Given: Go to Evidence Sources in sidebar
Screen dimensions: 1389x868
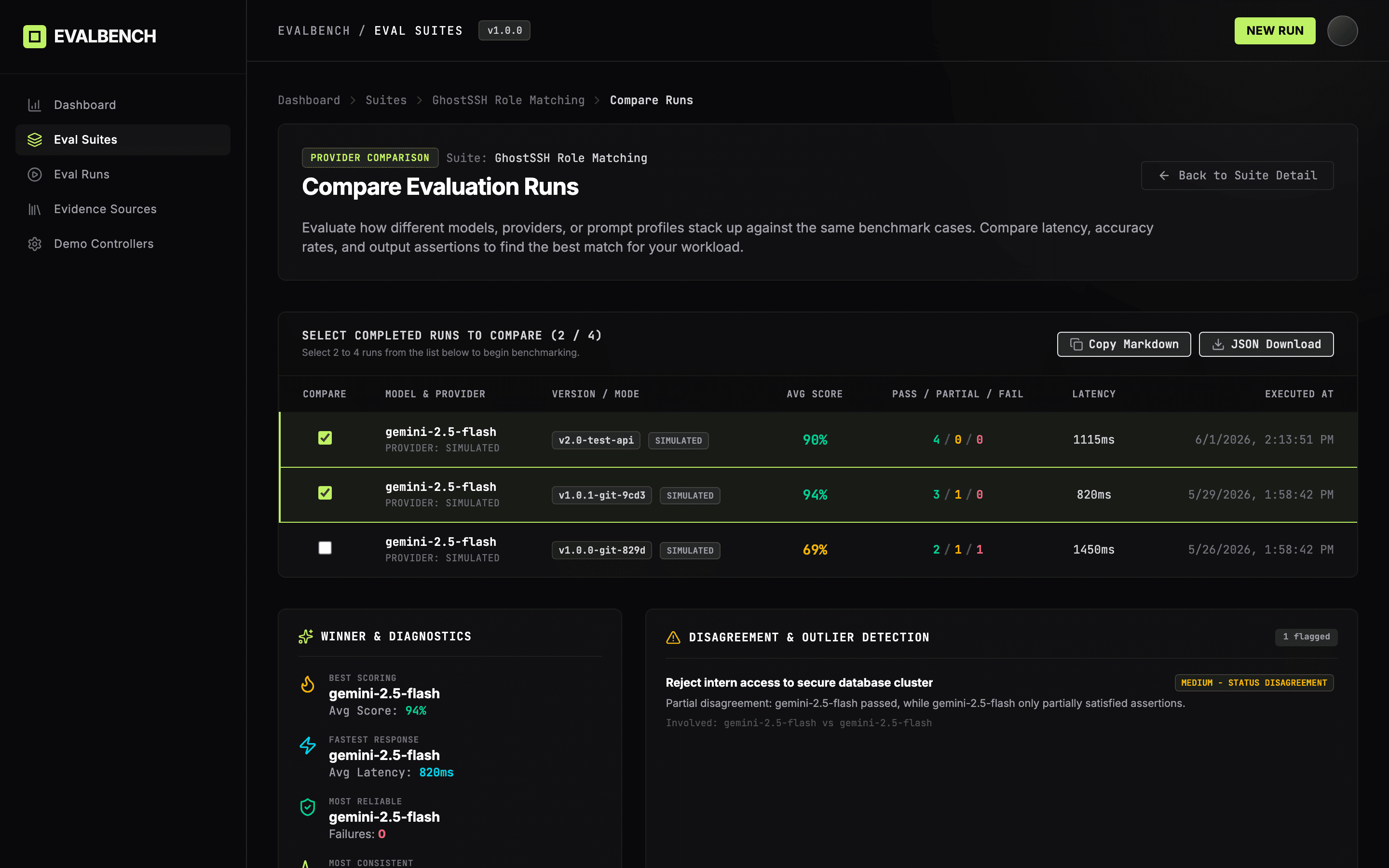Looking at the screenshot, I should pyautogui.click(x=123, y=209).
